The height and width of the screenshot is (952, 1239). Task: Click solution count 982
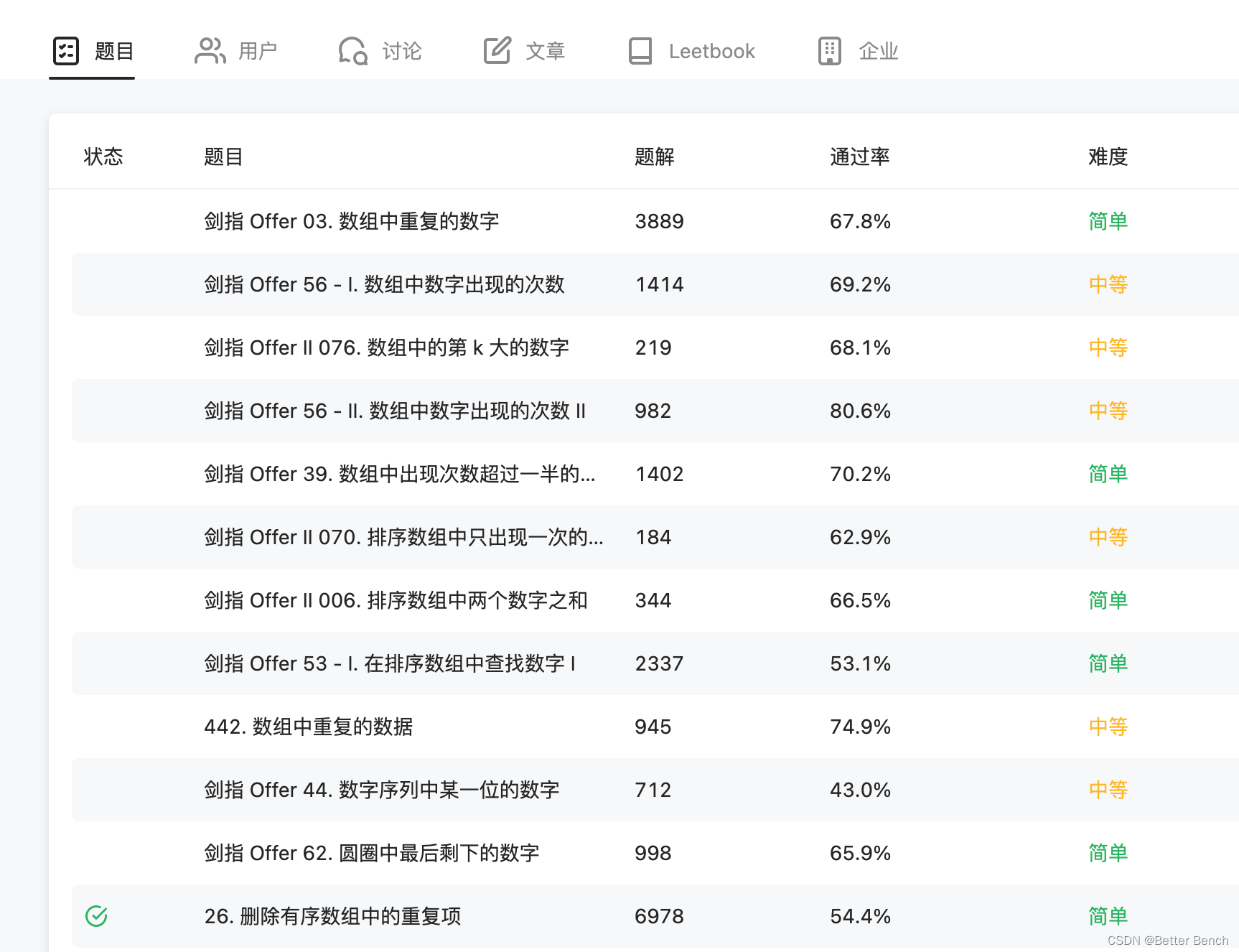pos(653,411)
